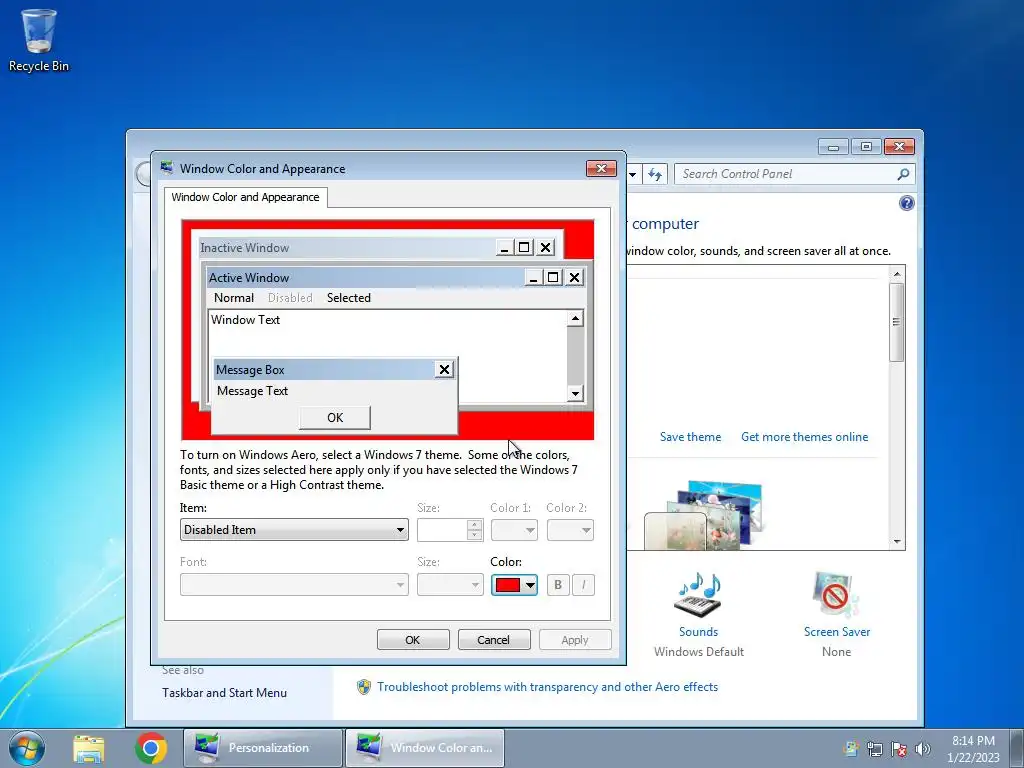Close the Window Color and Appearance dialog
1024x768 pixels.
pyautogui.click(x=601, y=168)
